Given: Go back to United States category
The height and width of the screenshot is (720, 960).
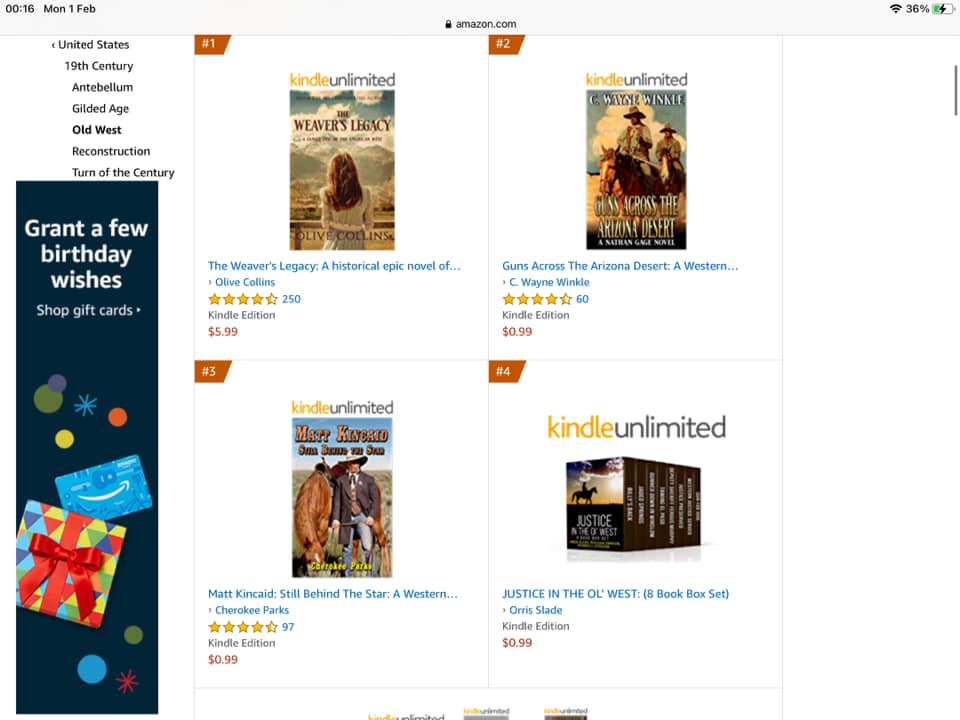Looking at the screenshot, I should tap(91, 45).
